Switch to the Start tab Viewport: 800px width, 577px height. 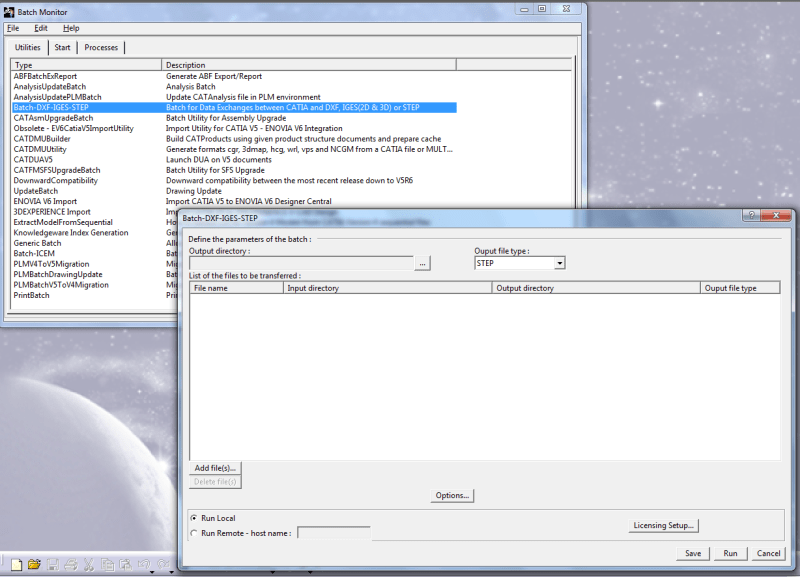click(62, 47)
